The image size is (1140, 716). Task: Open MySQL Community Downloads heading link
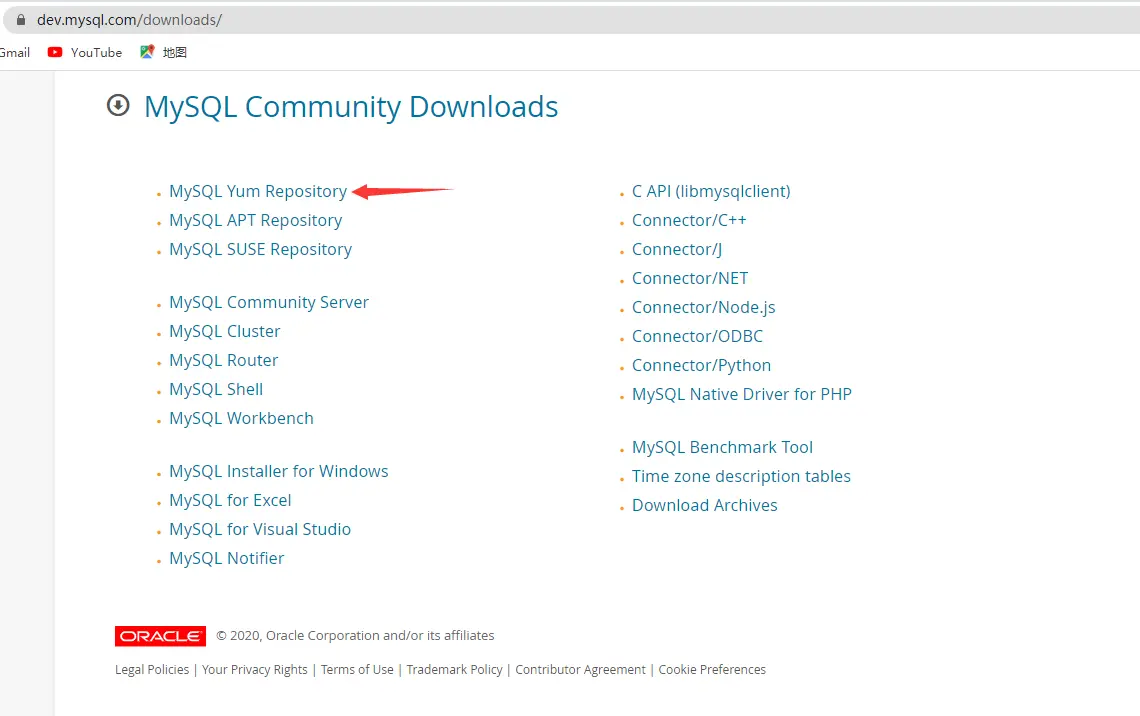[351, 107]
